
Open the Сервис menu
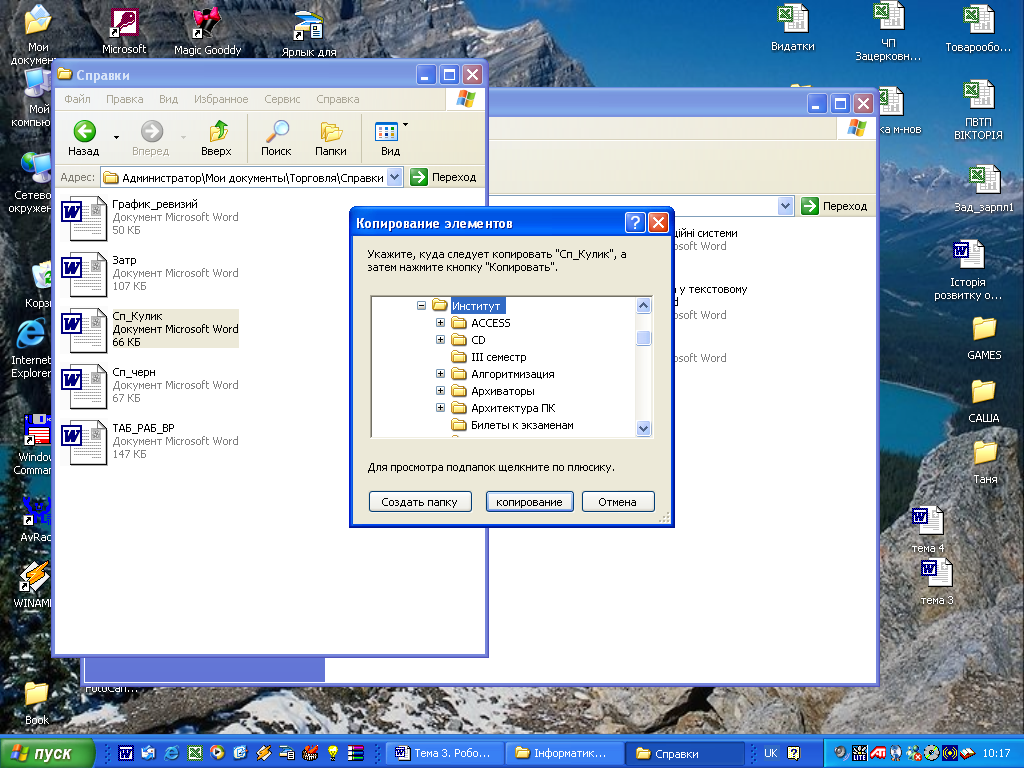tap(282, 99)
